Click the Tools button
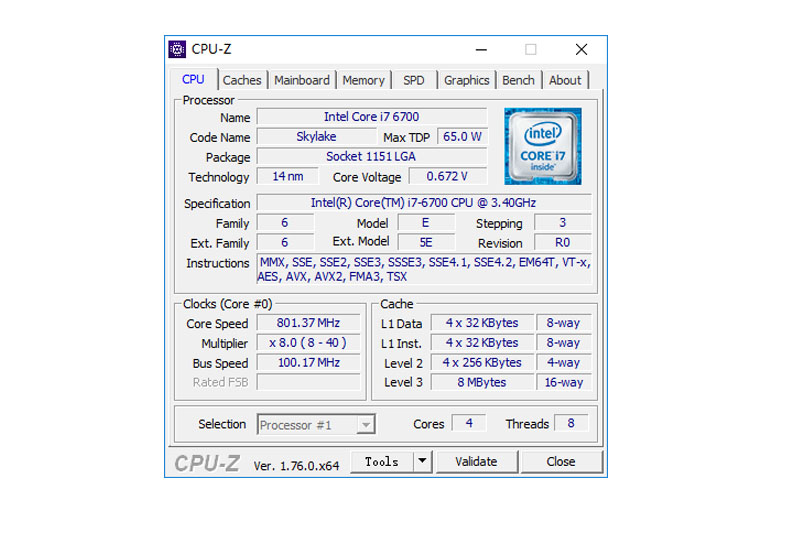This screenshot has width=800, height=533. 382,462
